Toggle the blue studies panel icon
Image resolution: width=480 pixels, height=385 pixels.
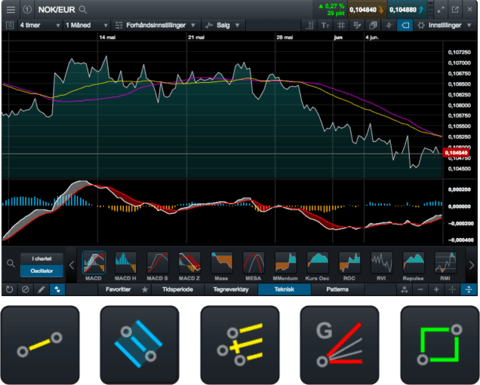click(57, 289)
